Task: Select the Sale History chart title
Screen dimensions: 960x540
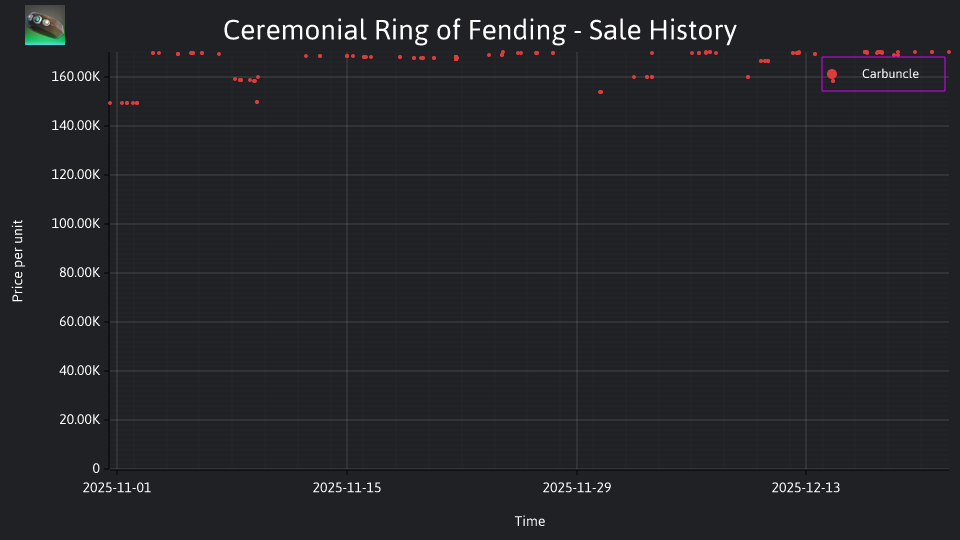Action: [x=479, y=30]
